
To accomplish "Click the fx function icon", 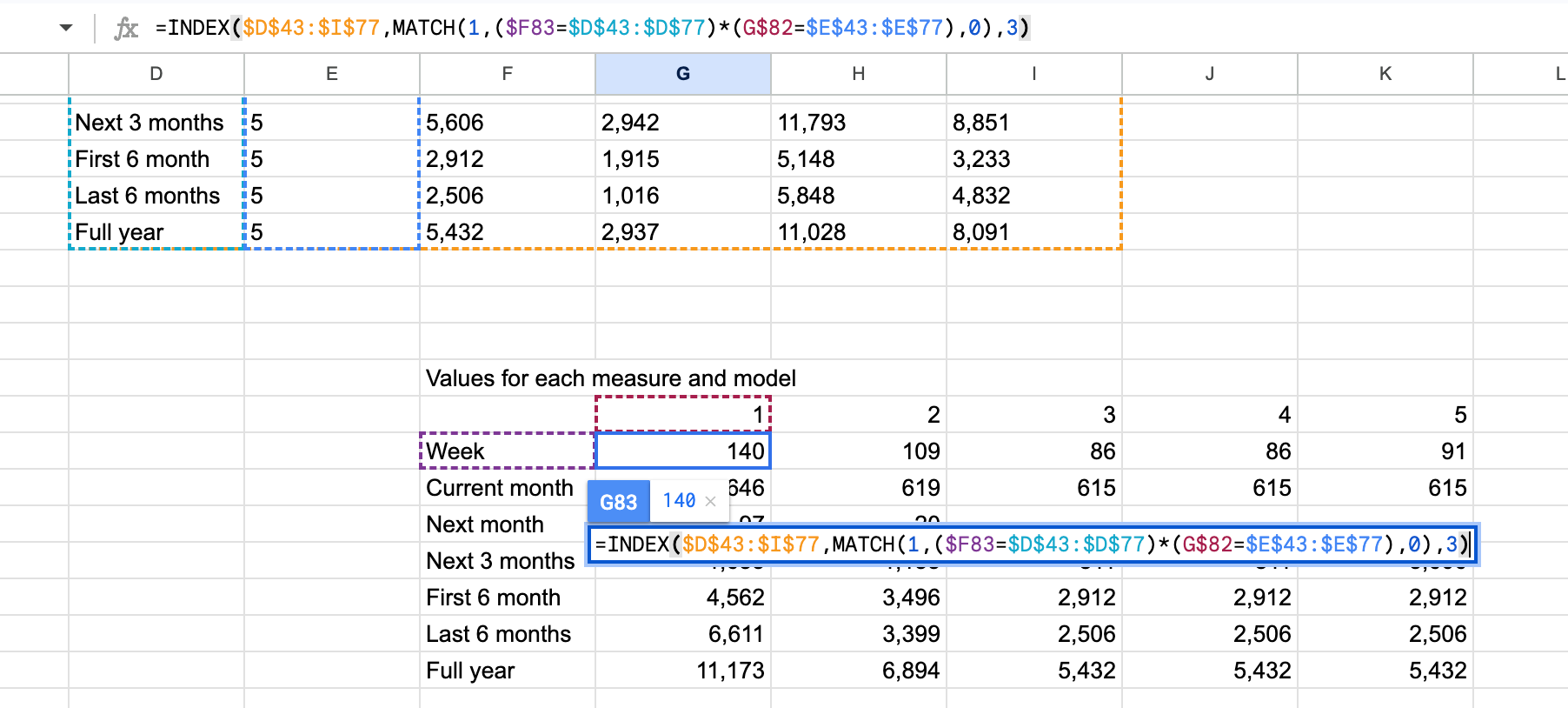I will 126,29.
